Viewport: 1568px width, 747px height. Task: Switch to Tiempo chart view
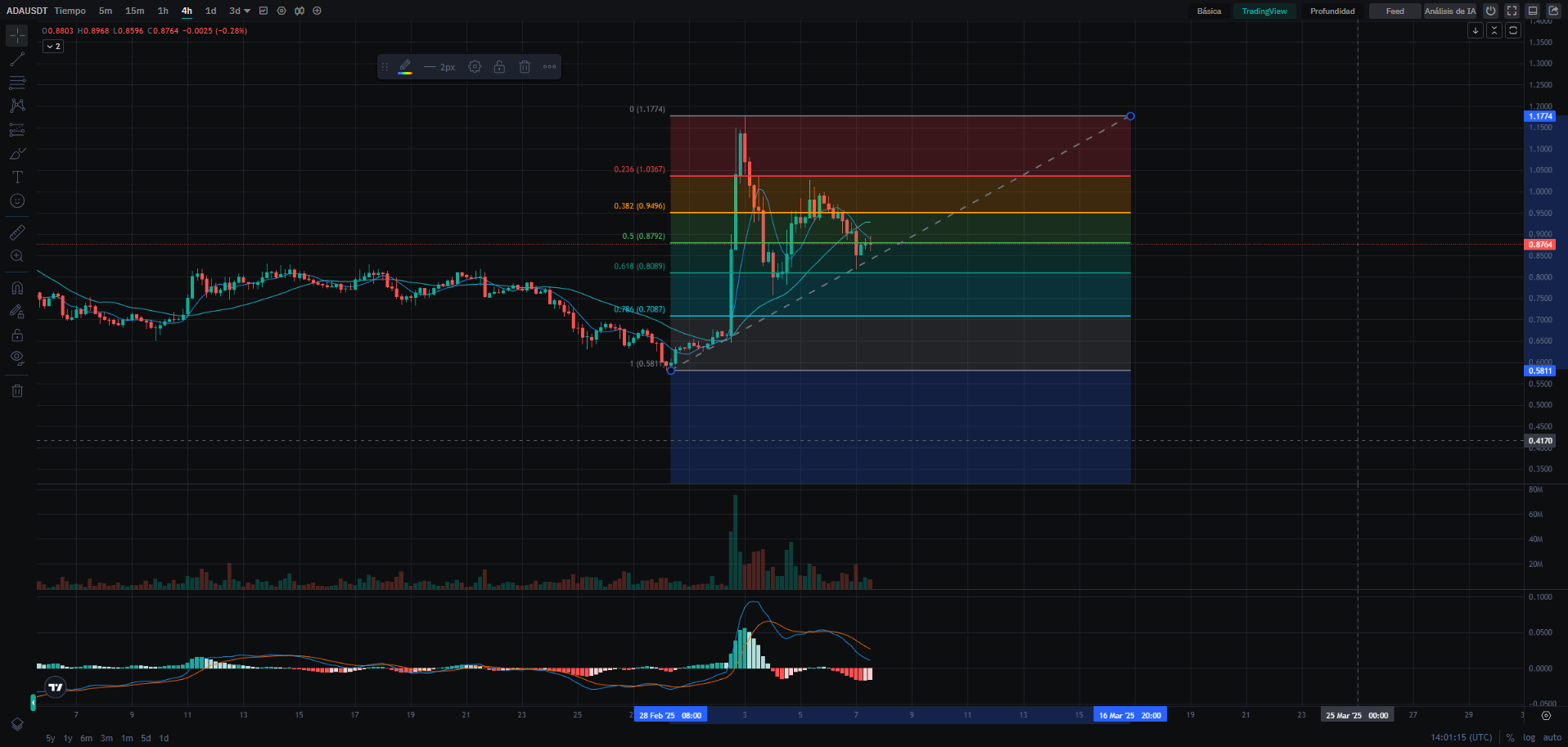coord(70,11)
